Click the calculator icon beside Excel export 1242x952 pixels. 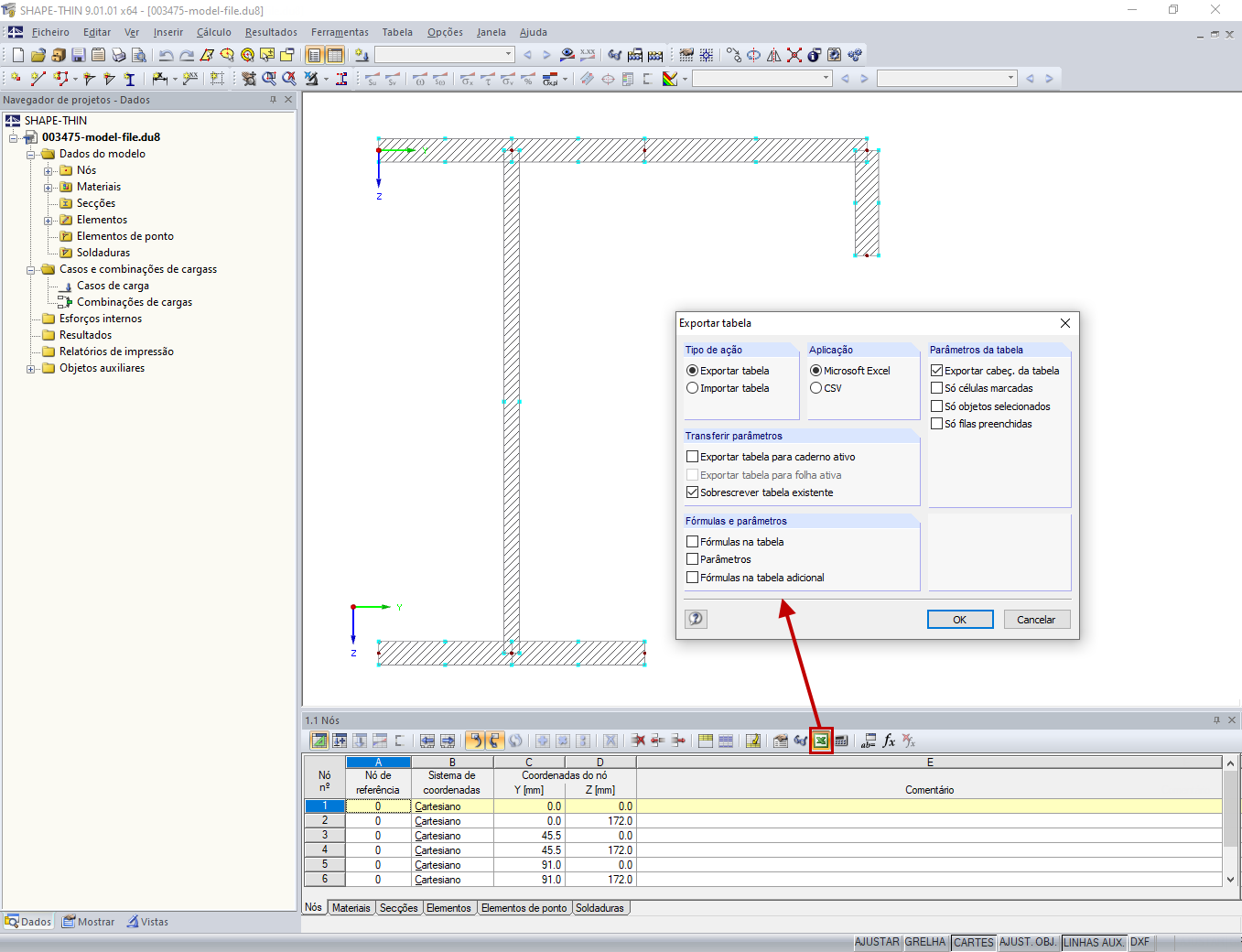(x=841, y=741)
